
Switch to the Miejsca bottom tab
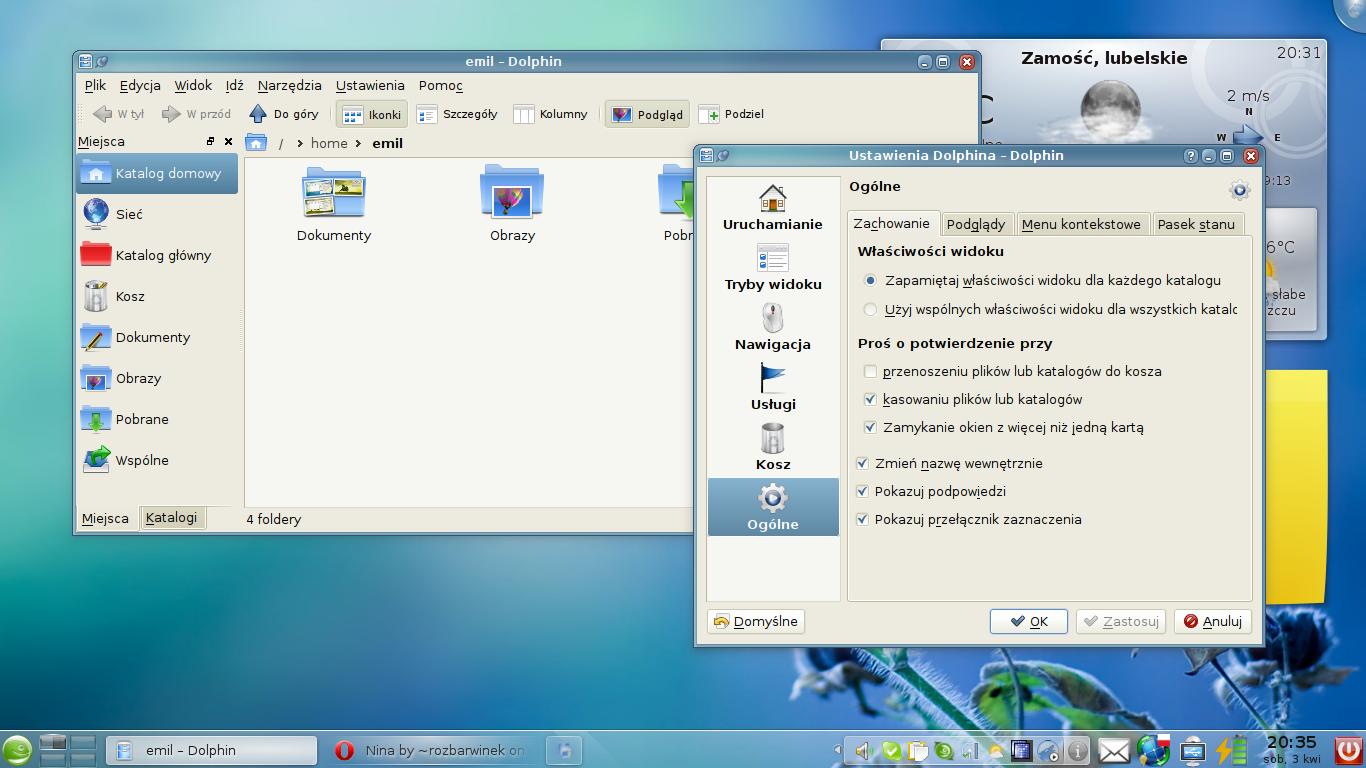coord(105,518)
